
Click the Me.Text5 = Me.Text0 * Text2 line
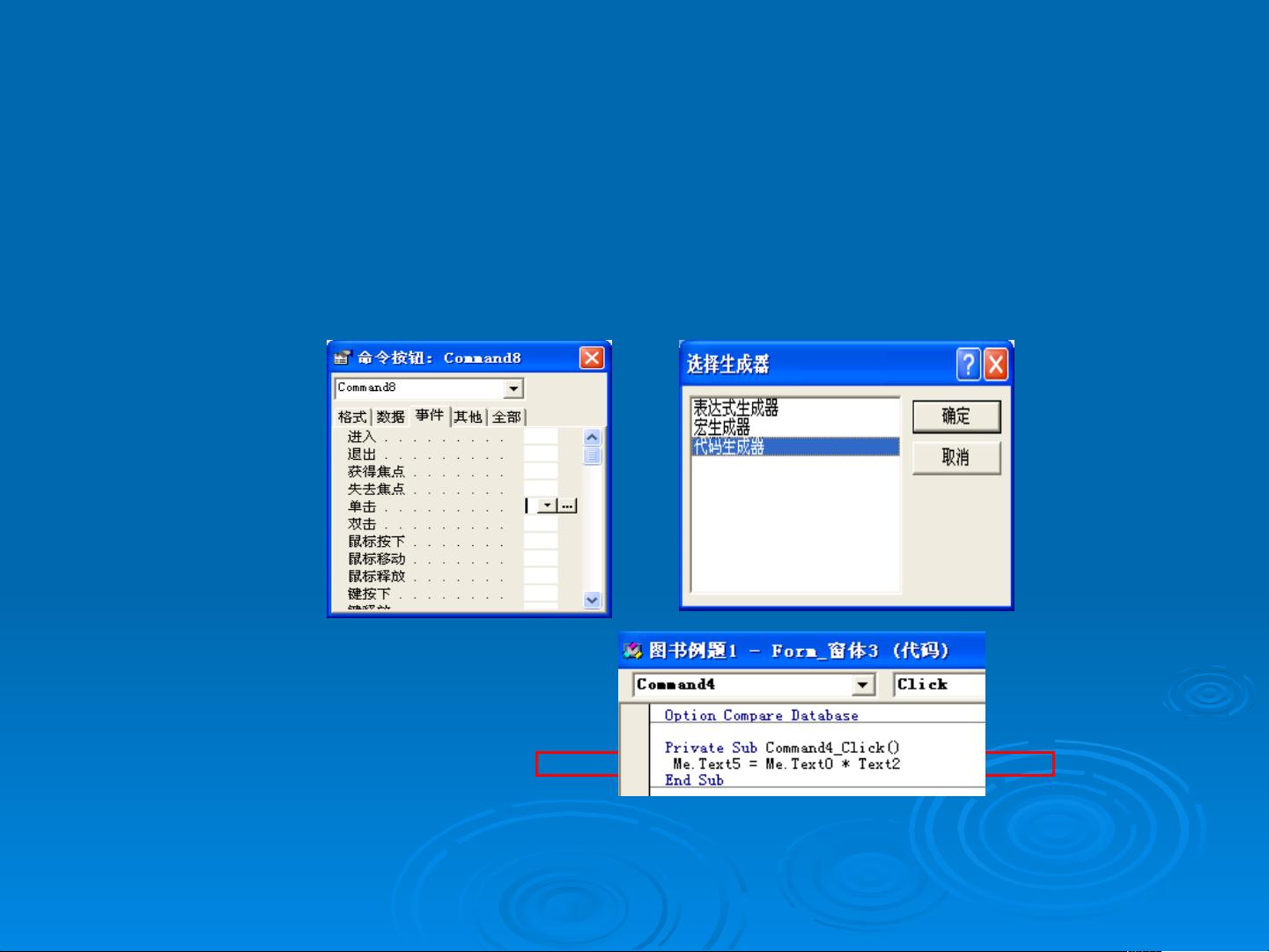[786, 764]
